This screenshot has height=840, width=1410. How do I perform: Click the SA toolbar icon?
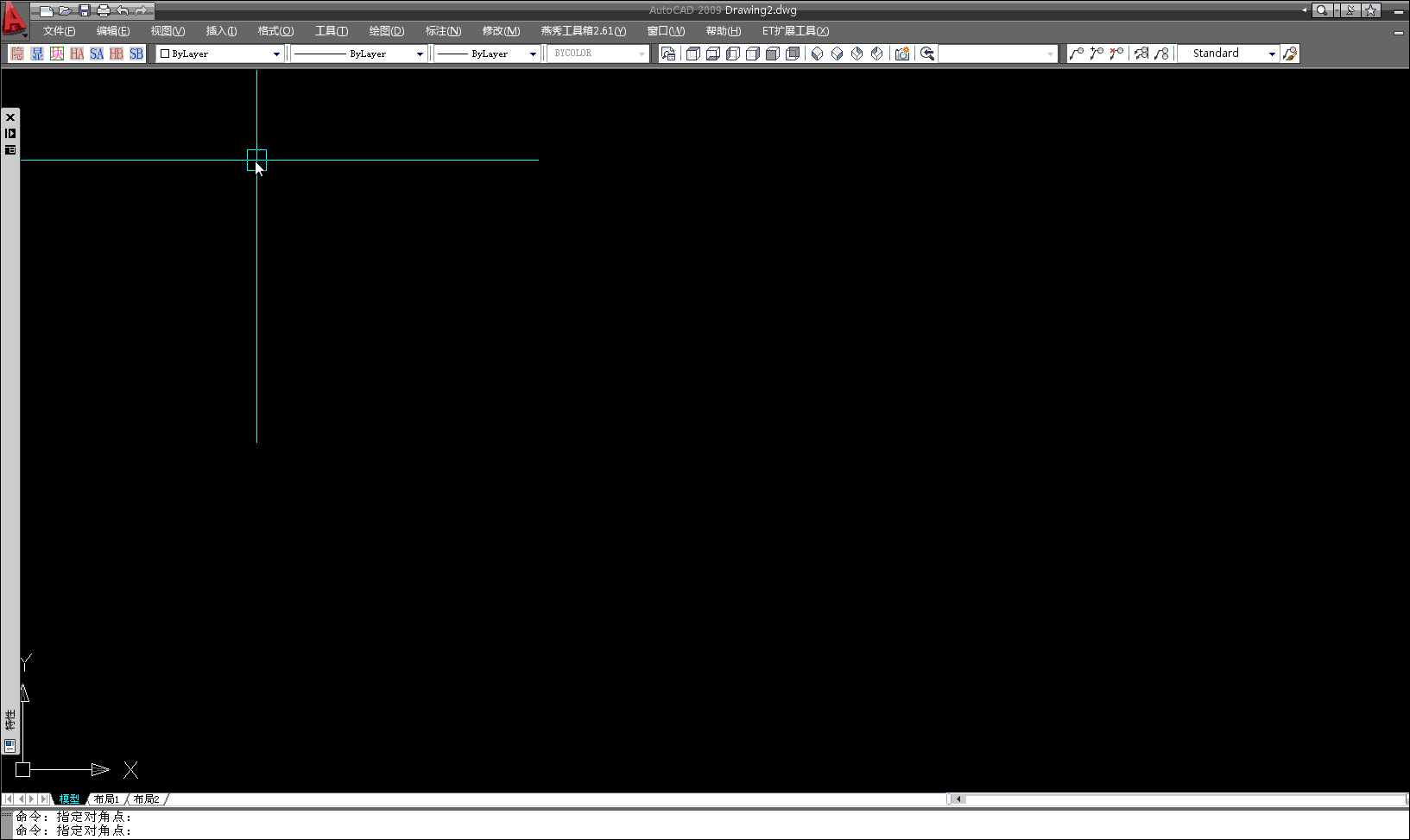tap(97, 54)
